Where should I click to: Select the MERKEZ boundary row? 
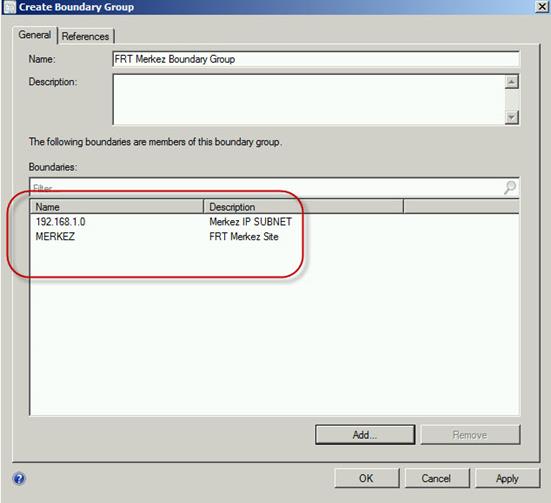click(274, 237)
